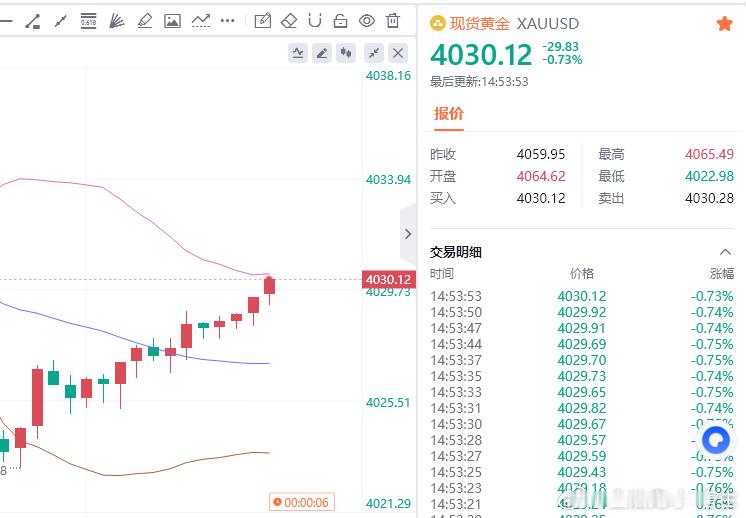Select the 14:53:53 trade row time
746x518 pixels.
(x=456, y=296)
